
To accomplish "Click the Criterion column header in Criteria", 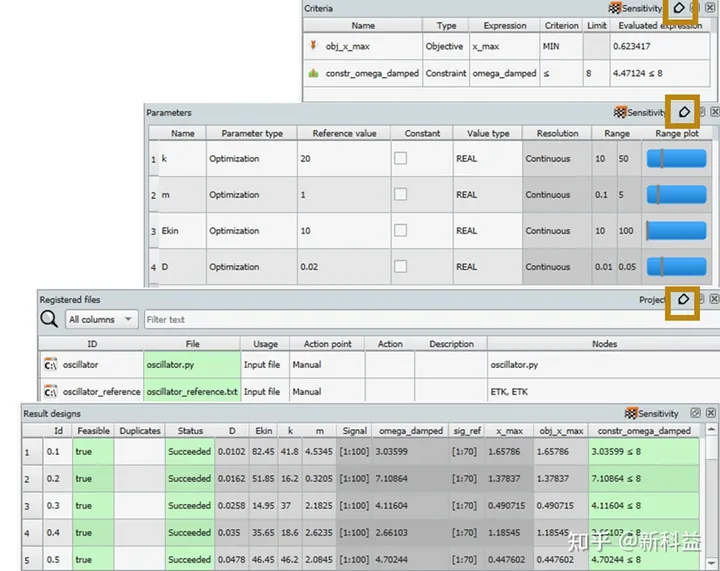I will coord(561,25).
